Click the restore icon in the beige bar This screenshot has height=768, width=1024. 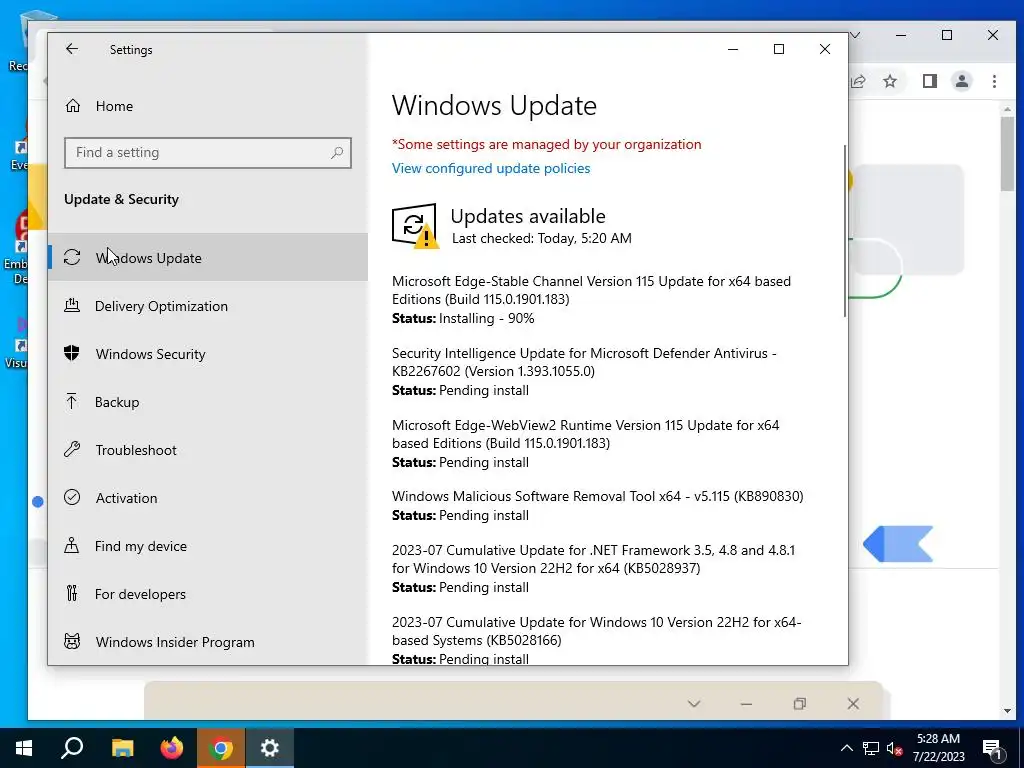click(799, 703)
